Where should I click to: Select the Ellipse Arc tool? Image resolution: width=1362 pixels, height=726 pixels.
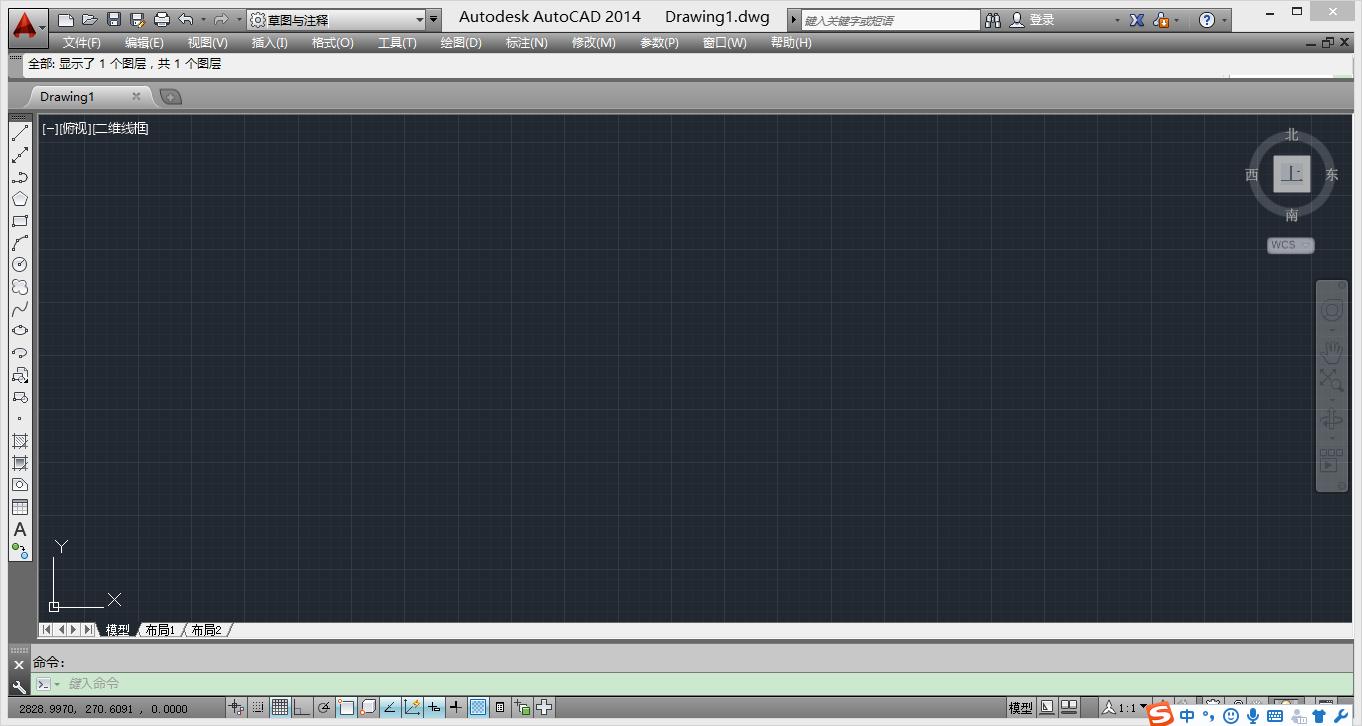click(x=20, y=353)
